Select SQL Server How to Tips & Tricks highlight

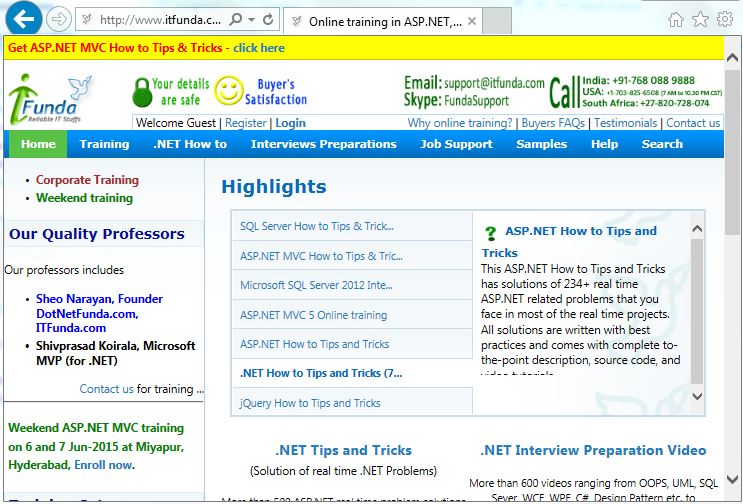pyautogui.click(x=352, y=226)
